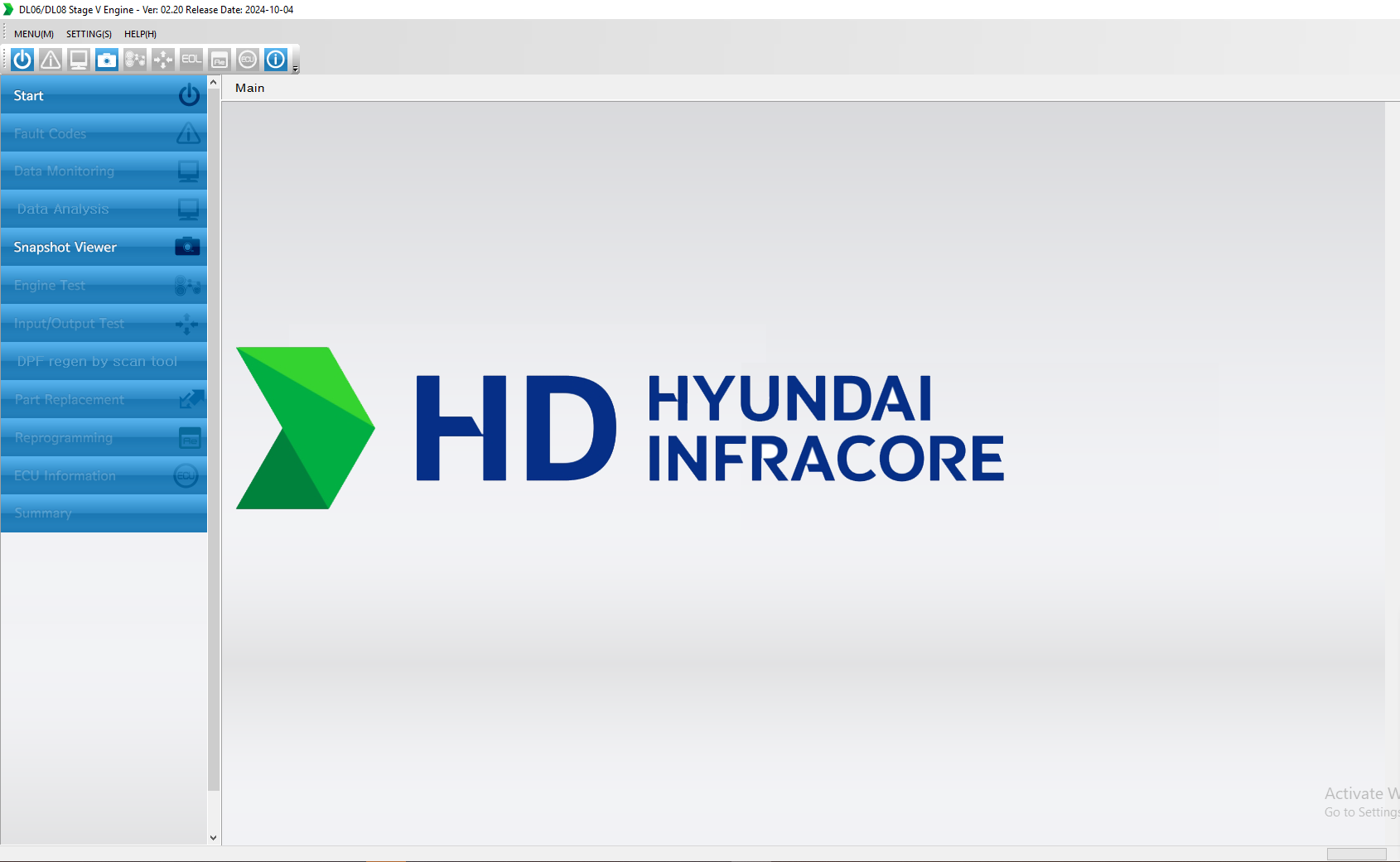
Task: Open Snapshot Viewer via camera toolbar icon
Action: click(x=107, y=60)
